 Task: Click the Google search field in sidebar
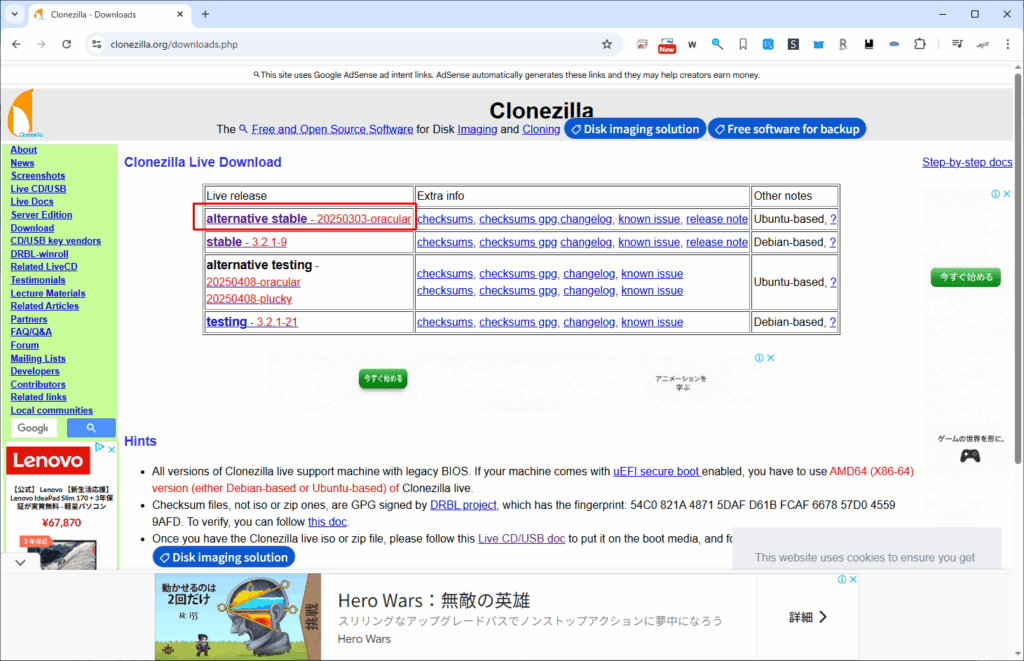[33, 428]
